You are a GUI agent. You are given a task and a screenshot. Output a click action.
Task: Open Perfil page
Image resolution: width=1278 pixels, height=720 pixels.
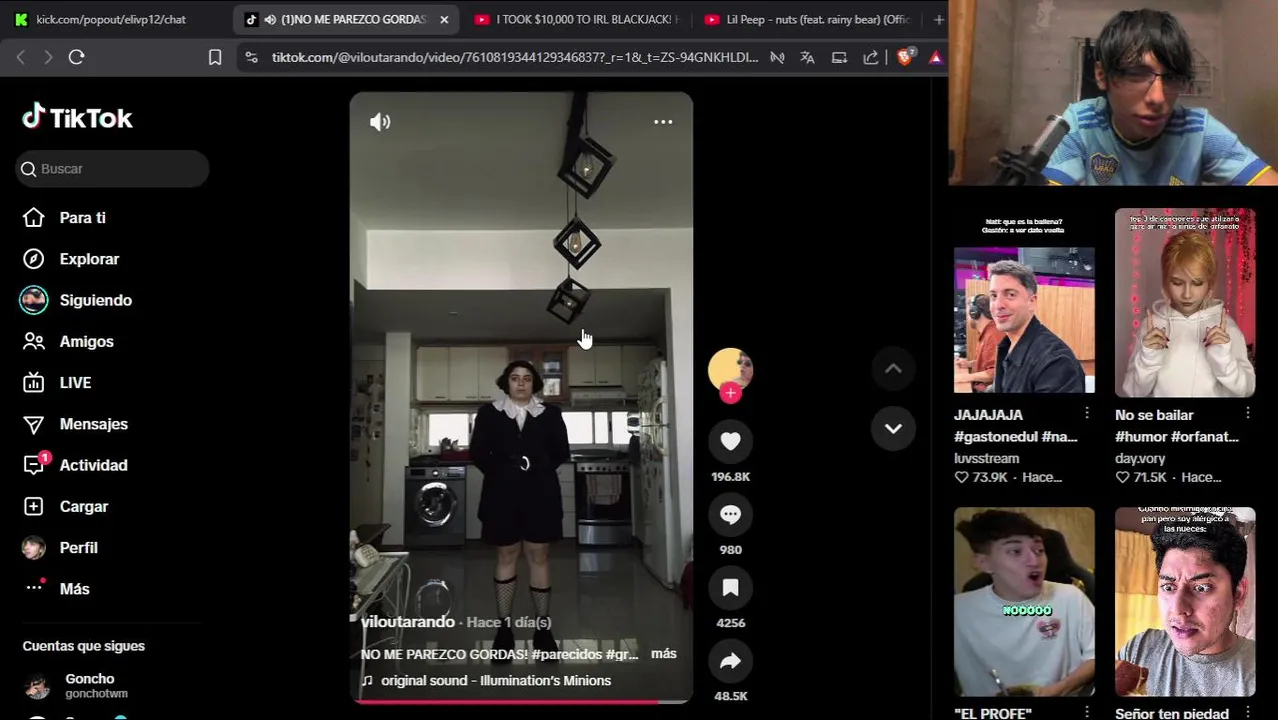[x=78, y=548]
